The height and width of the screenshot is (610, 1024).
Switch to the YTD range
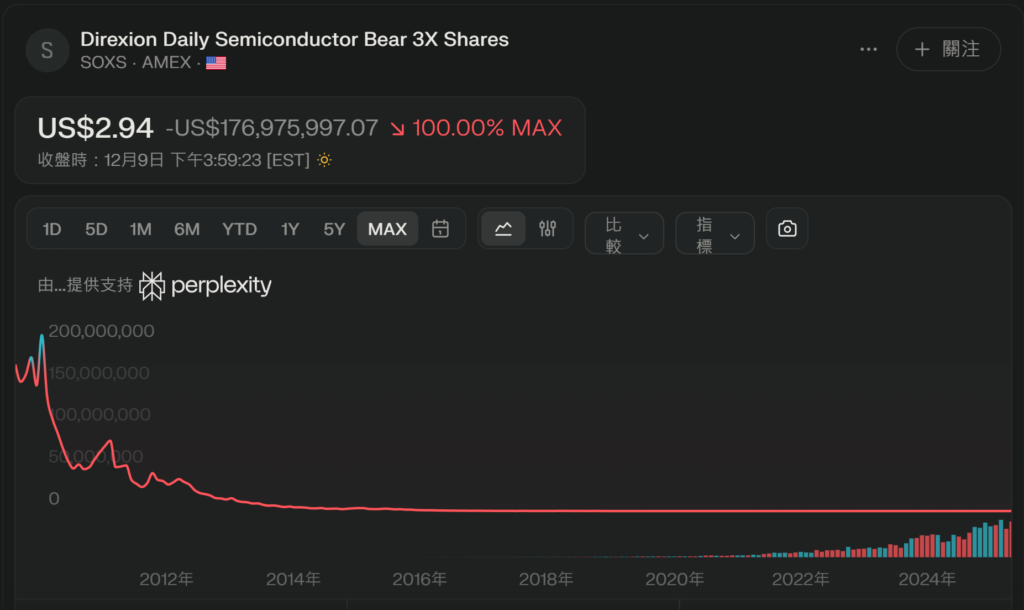click(x=239, y=229)
